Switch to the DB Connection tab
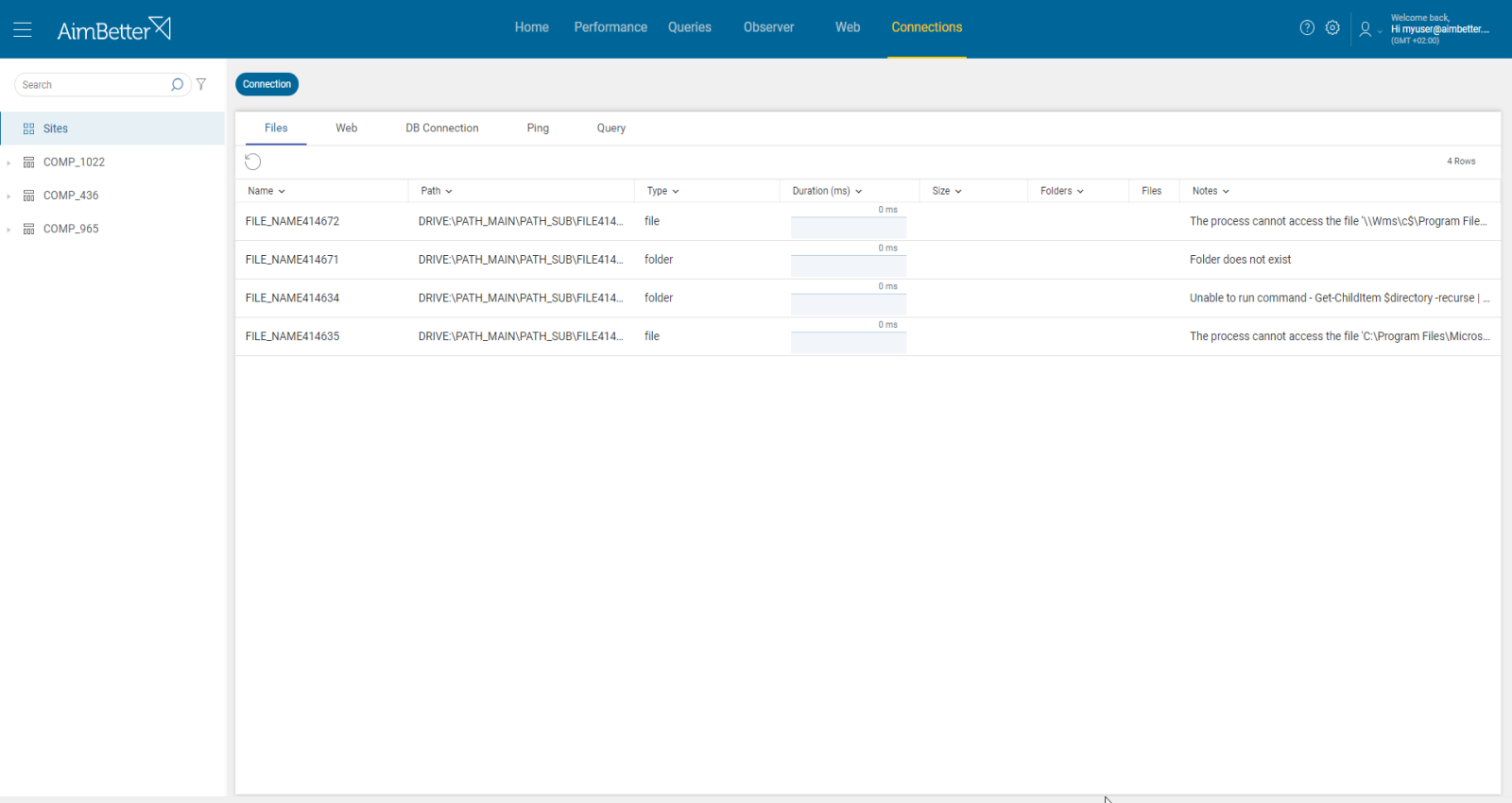This screenshot has height=803, width=1512. click(x=442, y=128)
